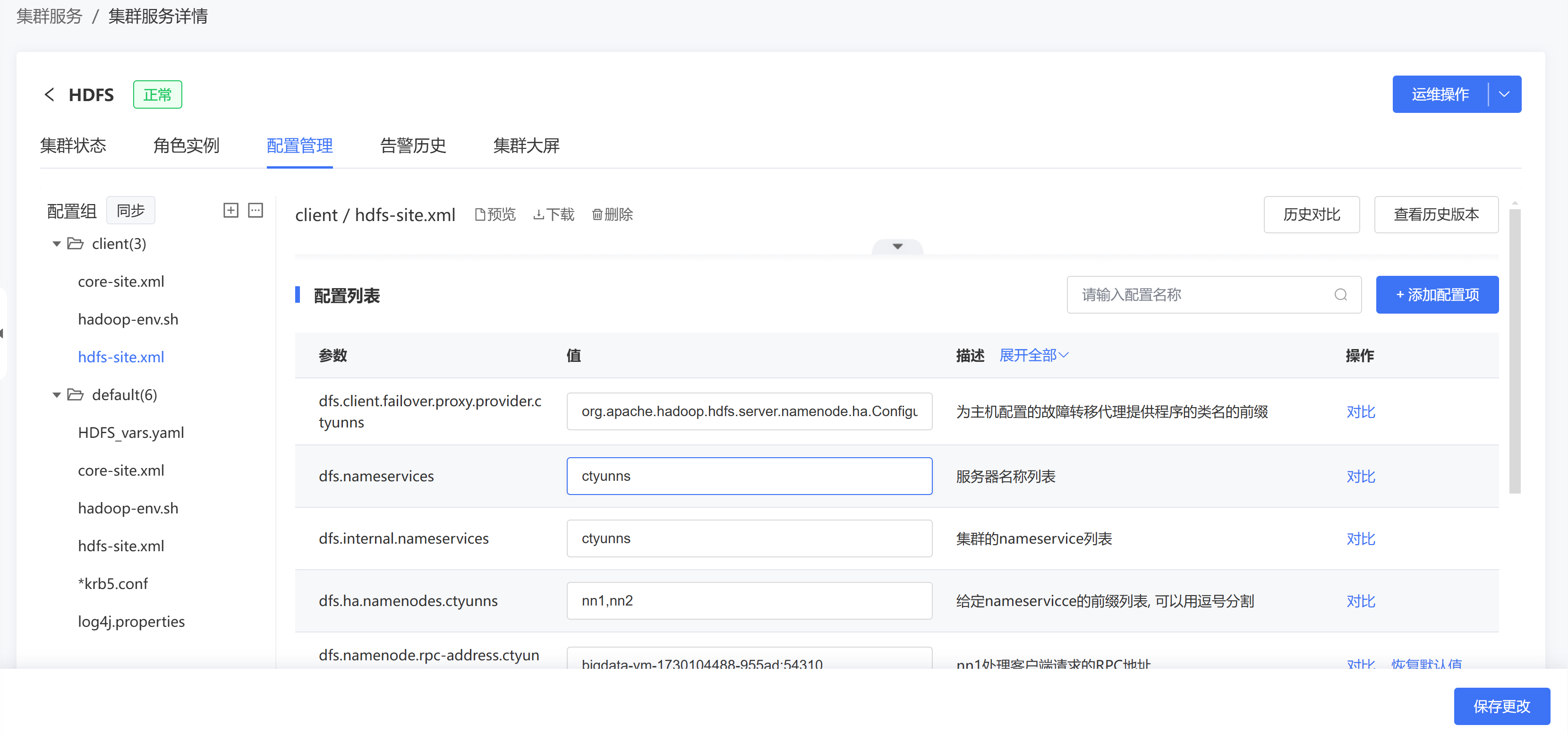The height and width of the screenshot is (734, 1568).
Task: Select hadoop-env.sh under default
Action: (x=128, y=508)
